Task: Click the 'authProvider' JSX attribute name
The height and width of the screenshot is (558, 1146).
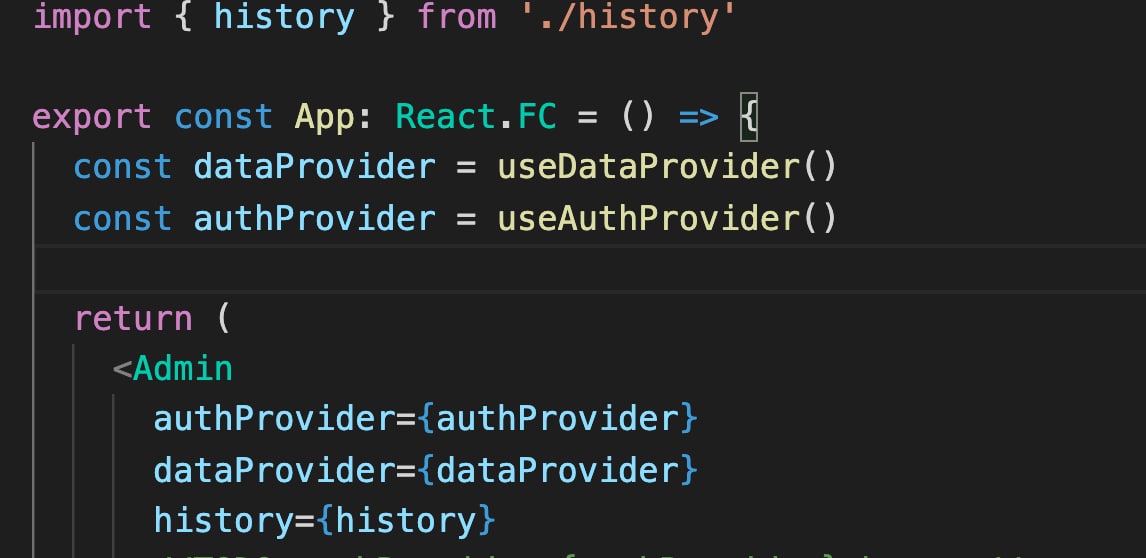Action: [x=275, y=419]
